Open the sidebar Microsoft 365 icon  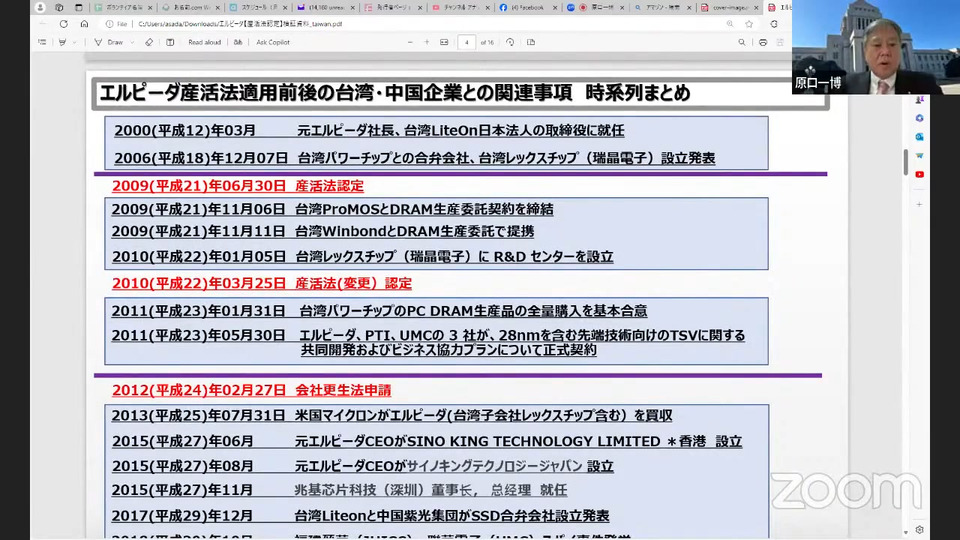coord(919,118)
